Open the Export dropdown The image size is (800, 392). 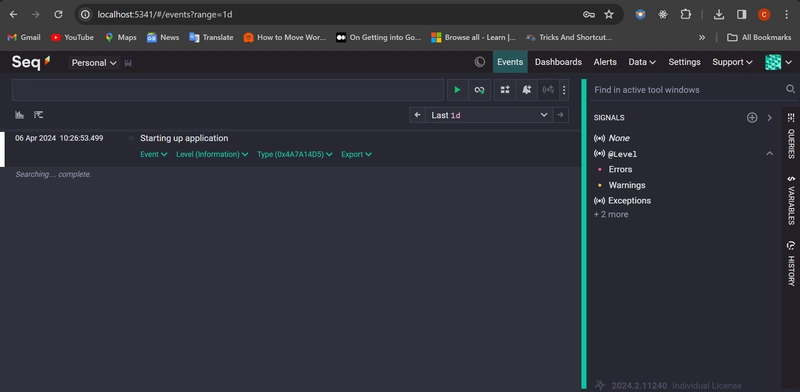(356, 154)
